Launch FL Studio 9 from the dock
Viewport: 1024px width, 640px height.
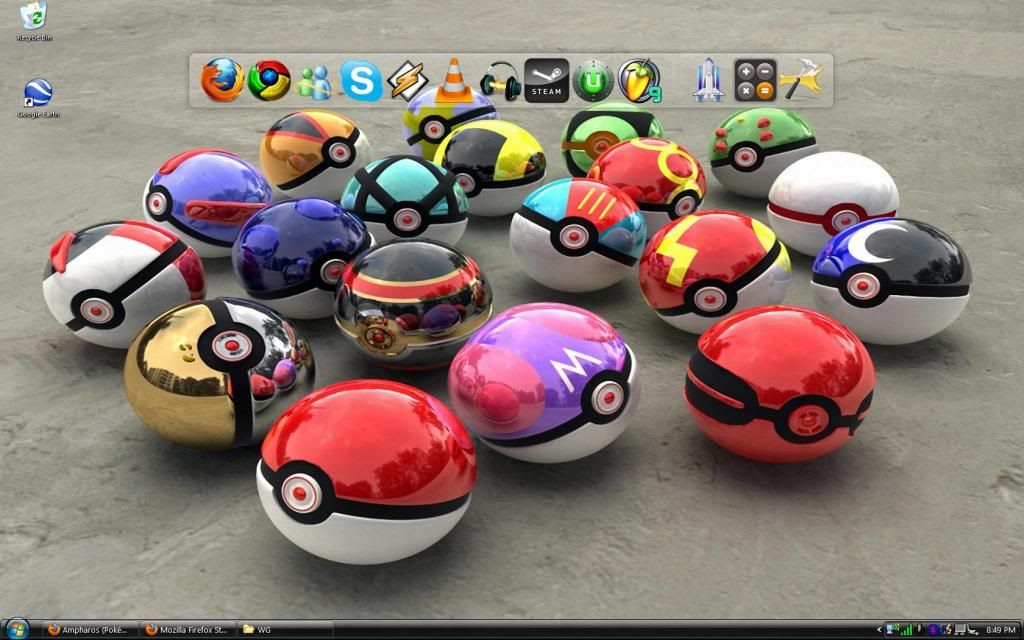coord(639,81)
